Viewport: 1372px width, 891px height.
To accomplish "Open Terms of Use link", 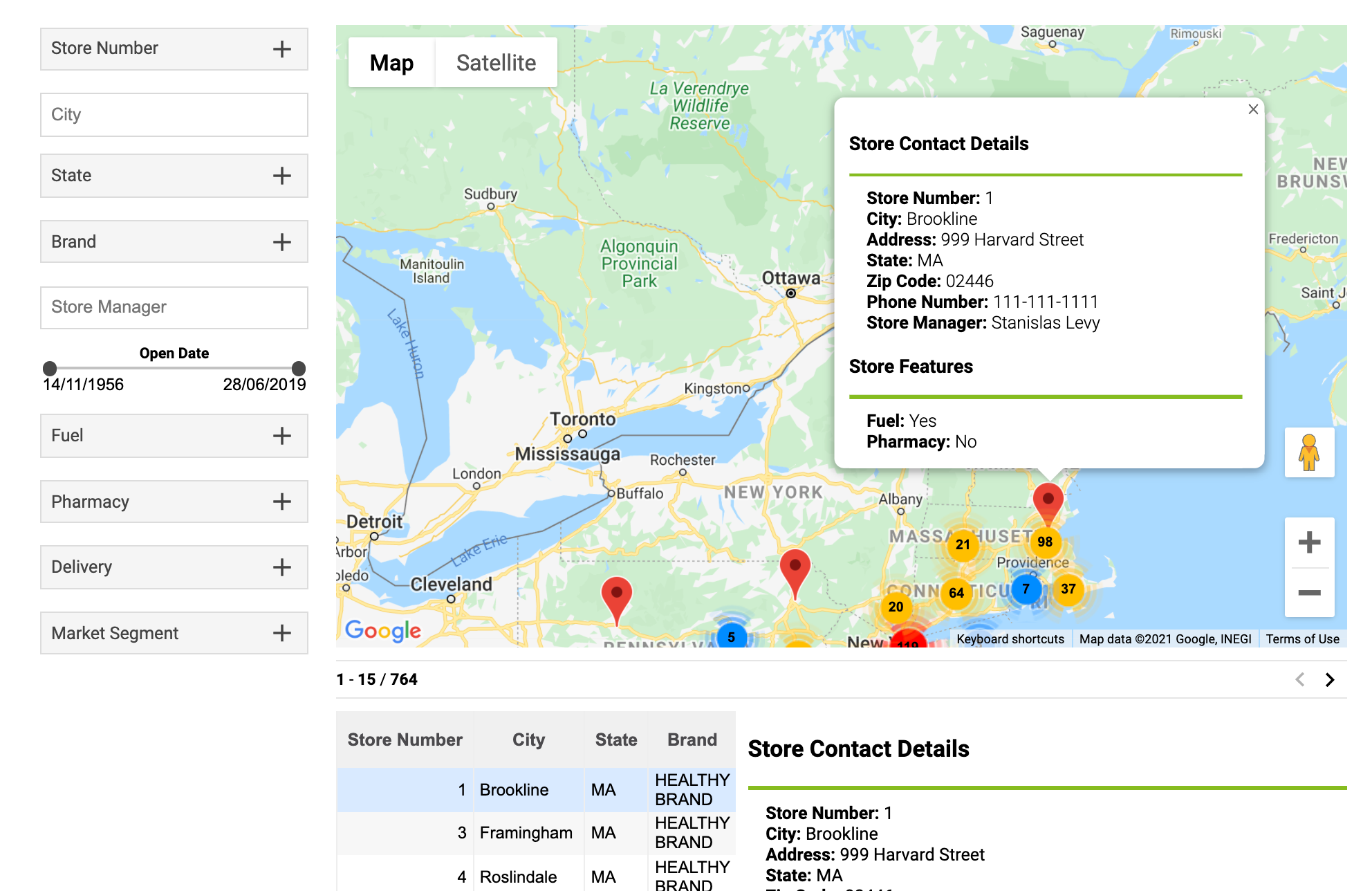I will tap(1302, 639).
